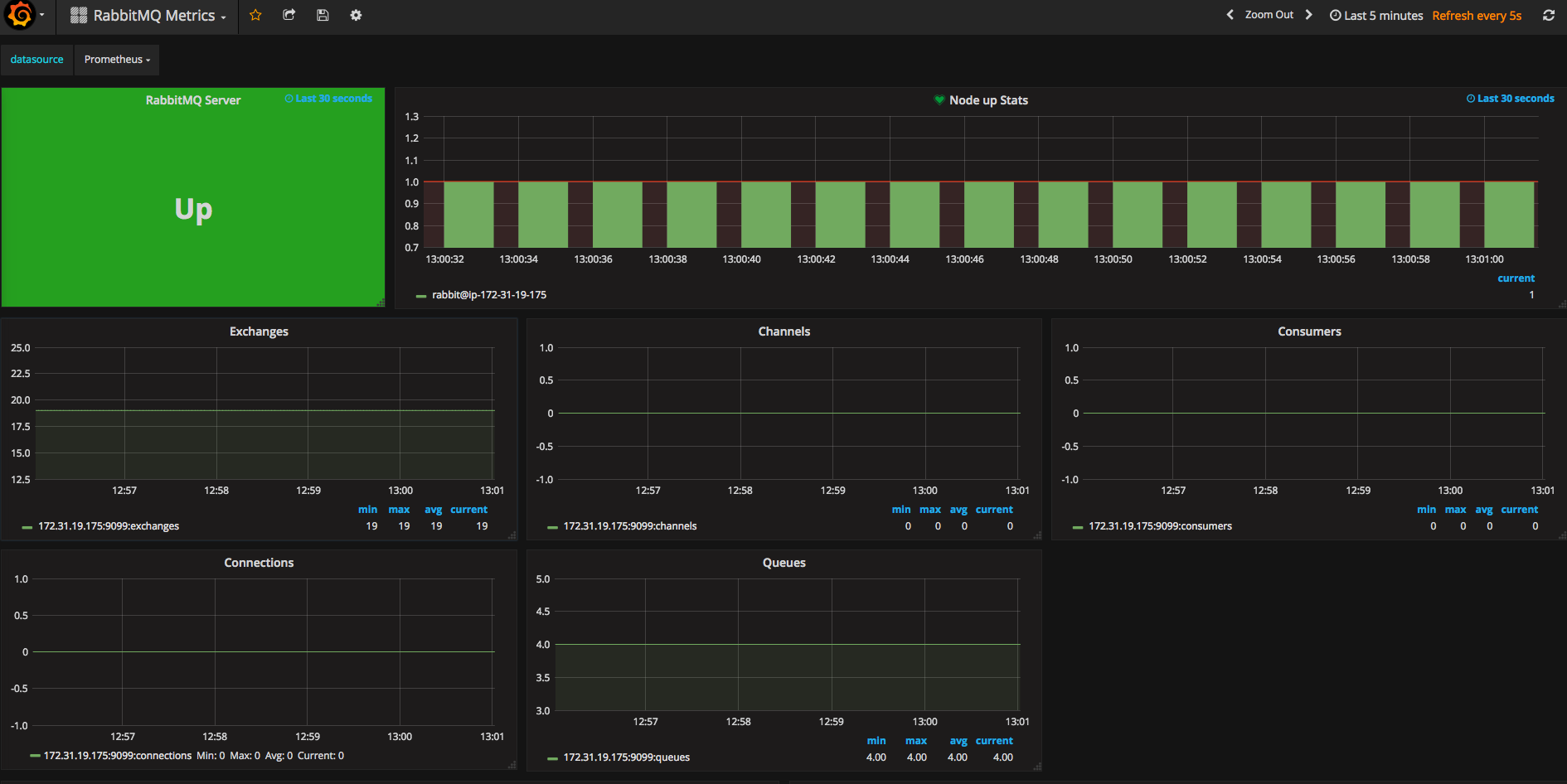Shift time range forward with right arrow
Image resolution: width=1567 pixels, height=784 pixels.
point(1308,15)
